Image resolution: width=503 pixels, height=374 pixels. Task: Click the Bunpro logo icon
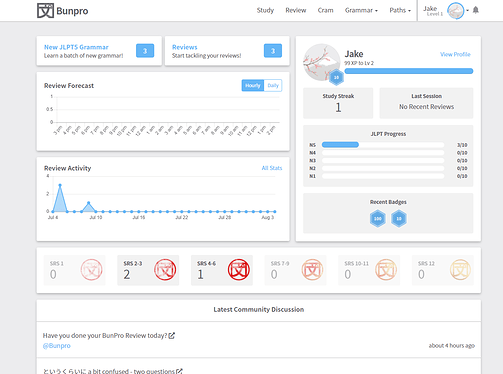45,11
